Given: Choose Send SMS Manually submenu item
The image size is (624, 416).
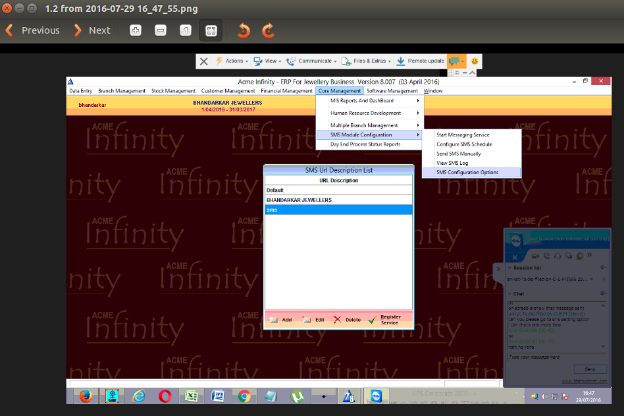Looking at the screenshot, I should click(x=472, y=154).
